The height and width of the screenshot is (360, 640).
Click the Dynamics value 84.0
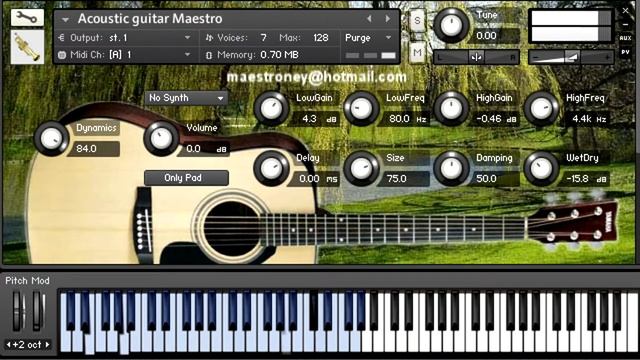click(94, 149)
